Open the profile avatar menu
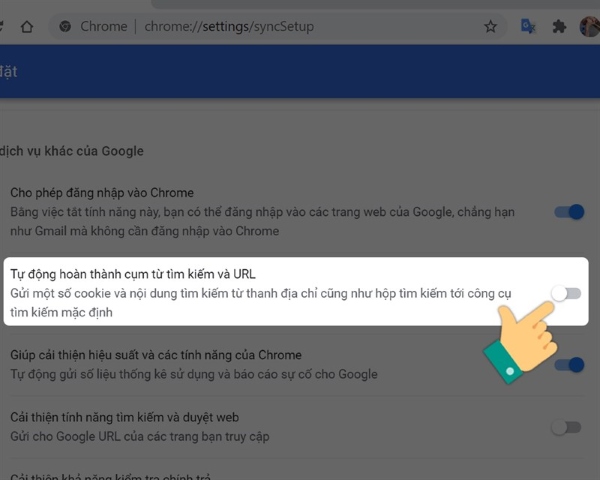 coord(589,27)
